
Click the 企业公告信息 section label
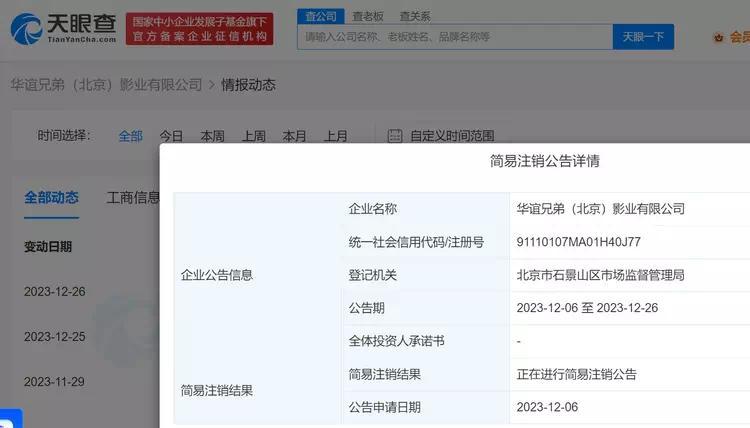click(217, 275)
